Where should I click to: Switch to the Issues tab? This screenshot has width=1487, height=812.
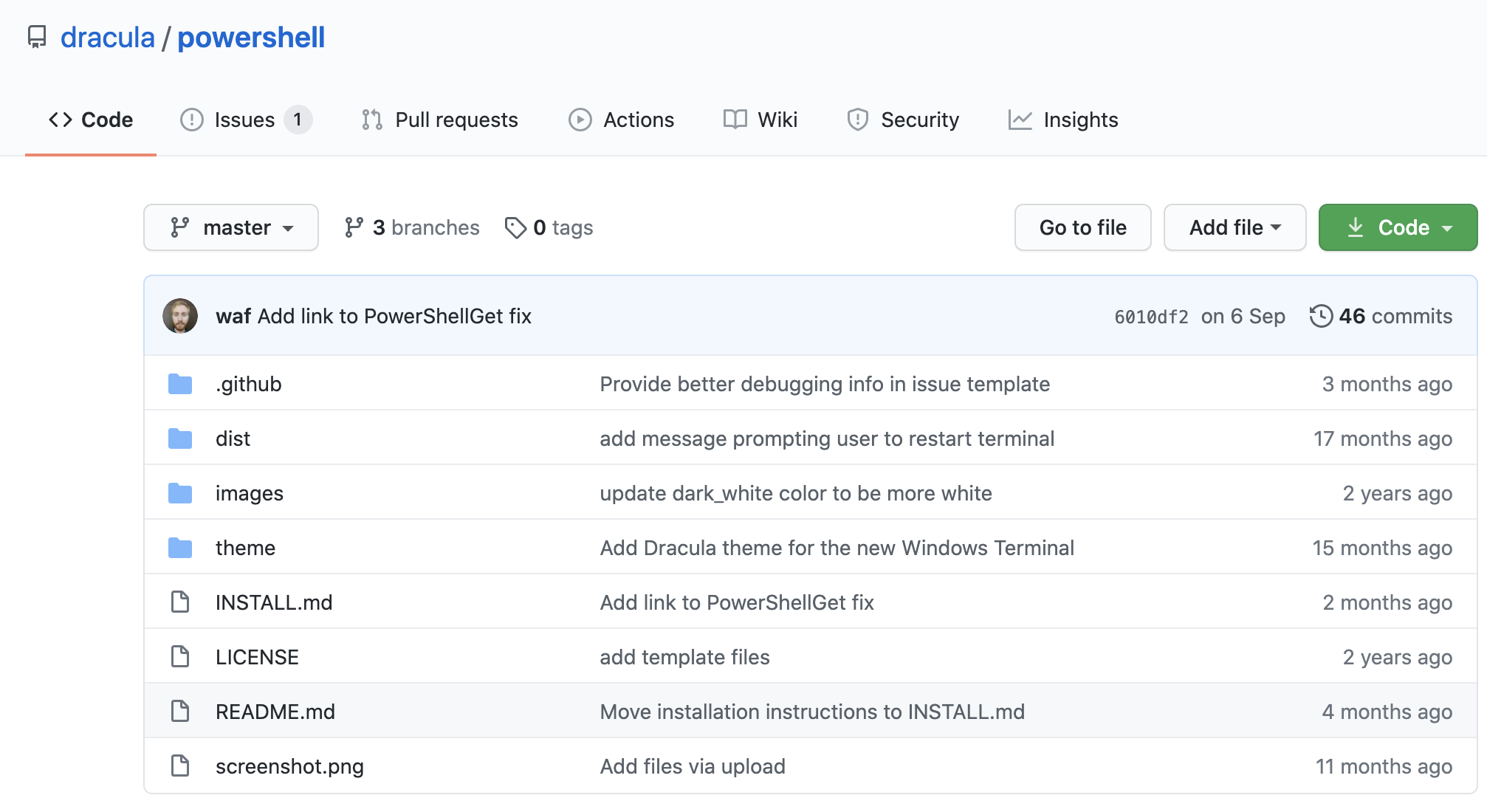[245, 120]
